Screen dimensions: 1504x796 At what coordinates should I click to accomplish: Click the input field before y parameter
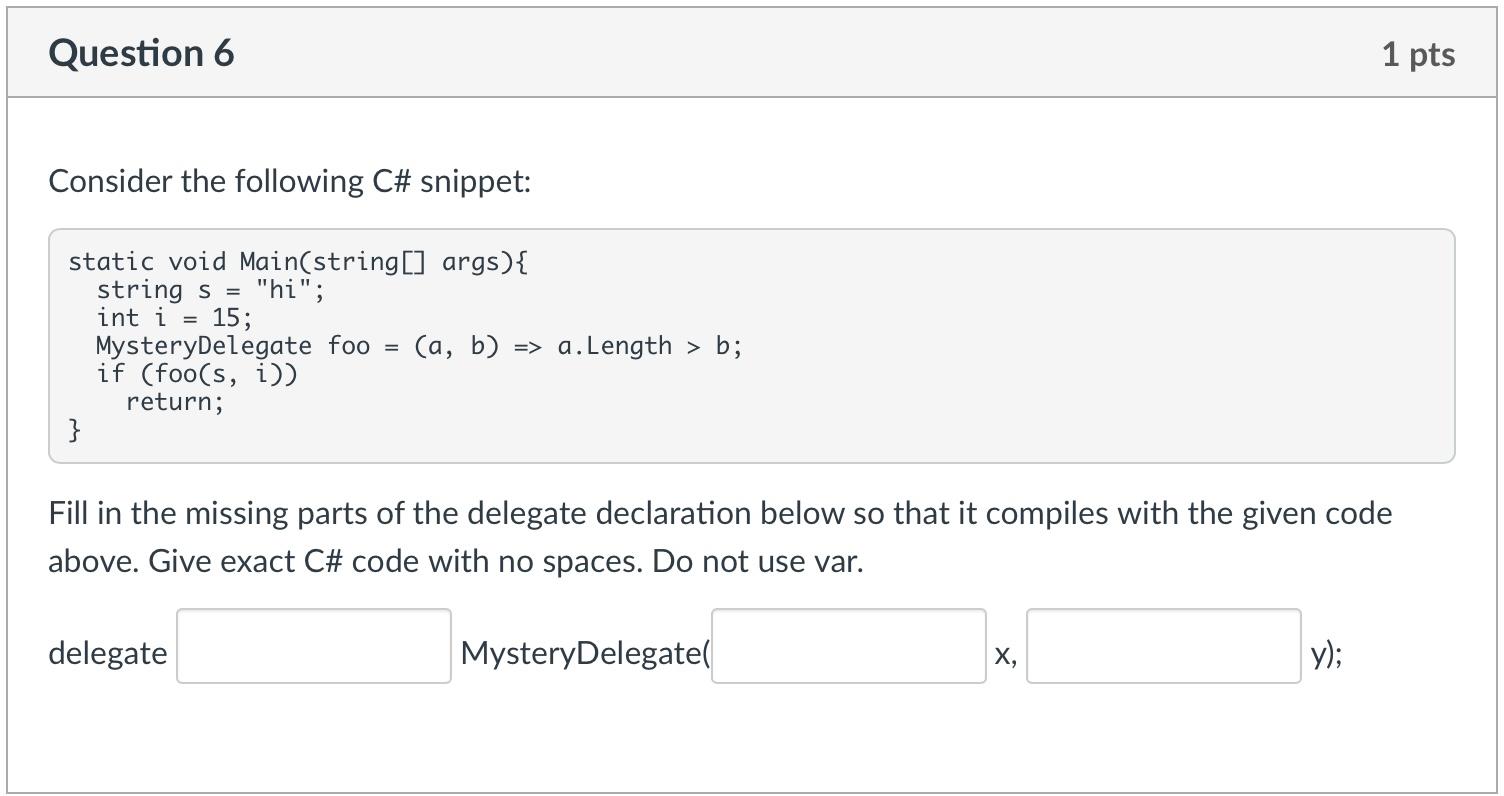1162,647
